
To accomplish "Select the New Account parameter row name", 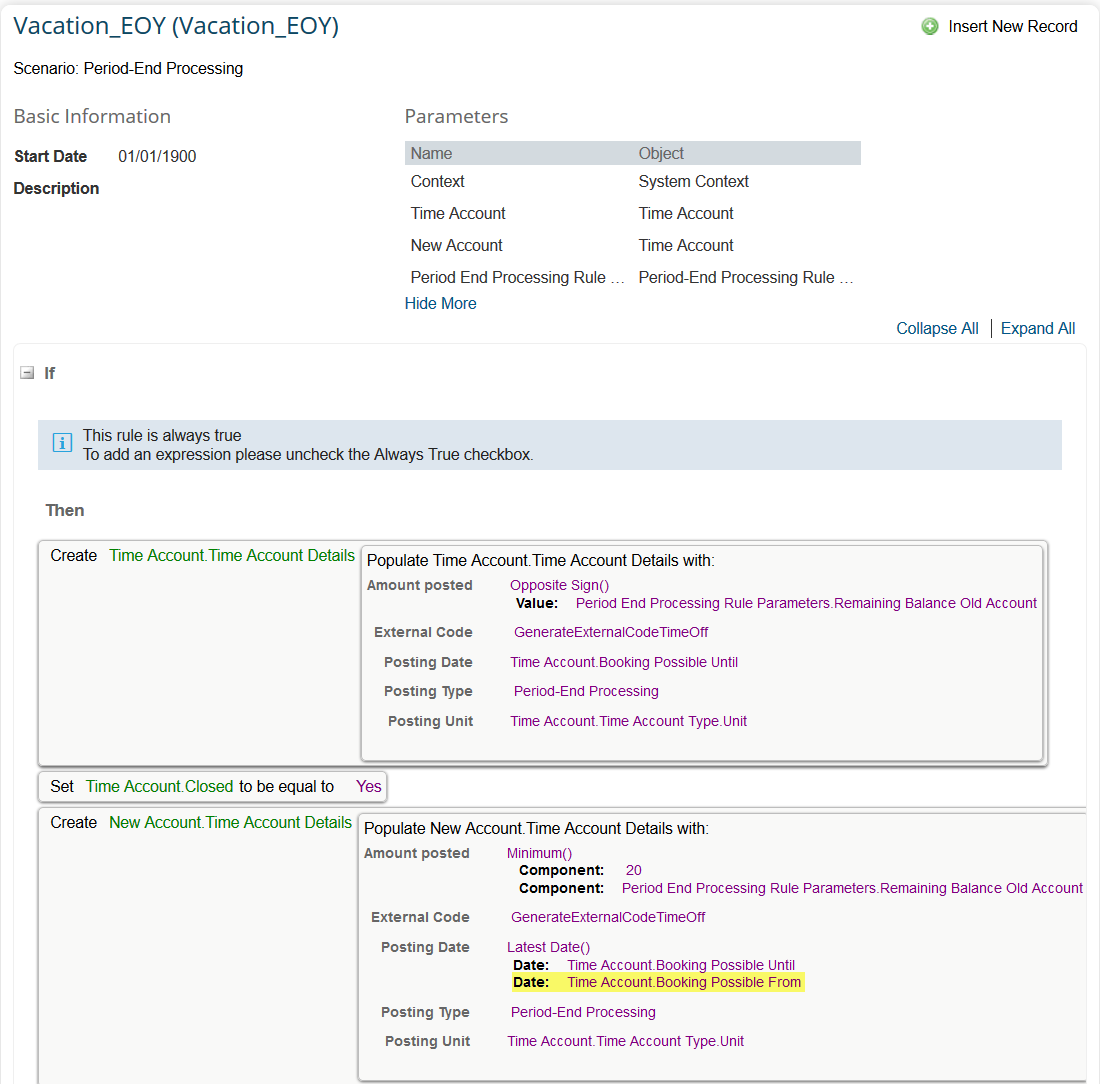I will pyautogui.click(x=457, y=246).
